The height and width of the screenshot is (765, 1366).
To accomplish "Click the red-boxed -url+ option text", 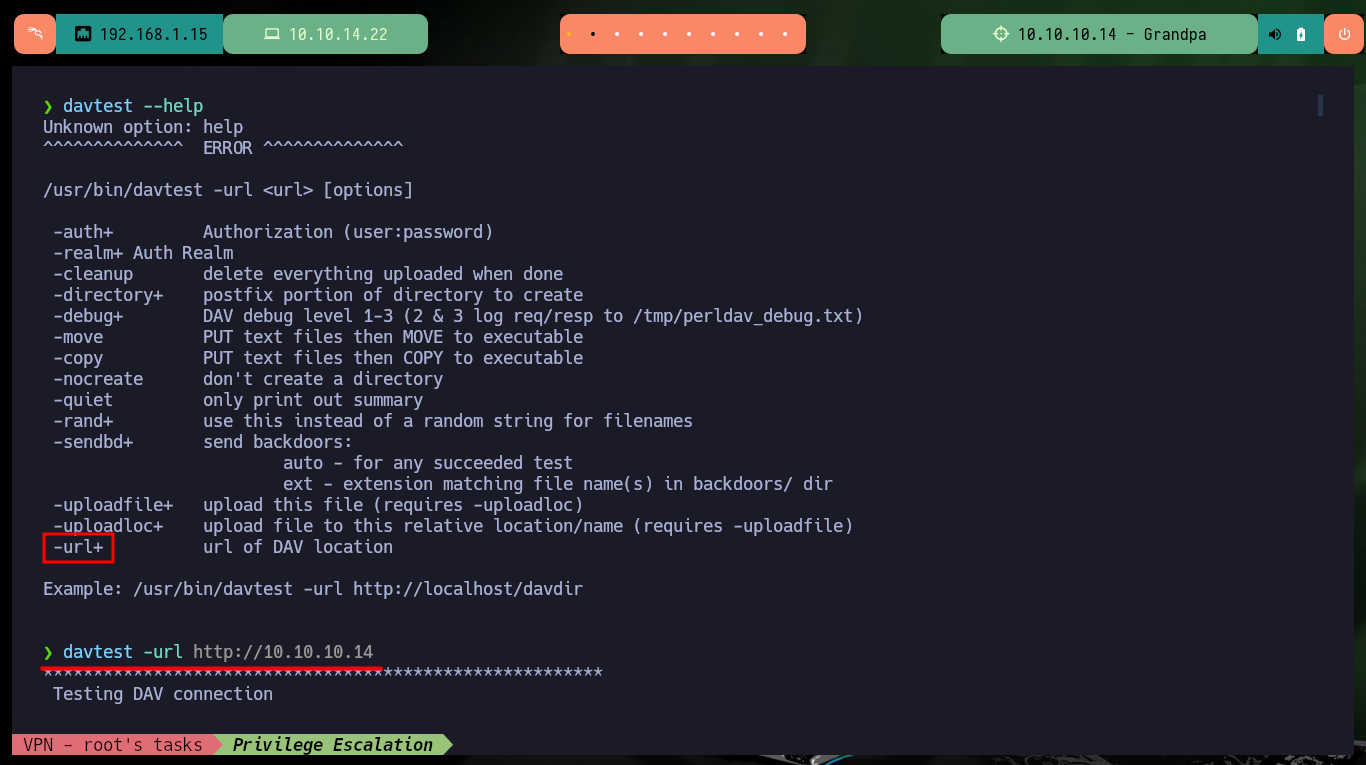I will pyautogui.click(x=78, y=547).
